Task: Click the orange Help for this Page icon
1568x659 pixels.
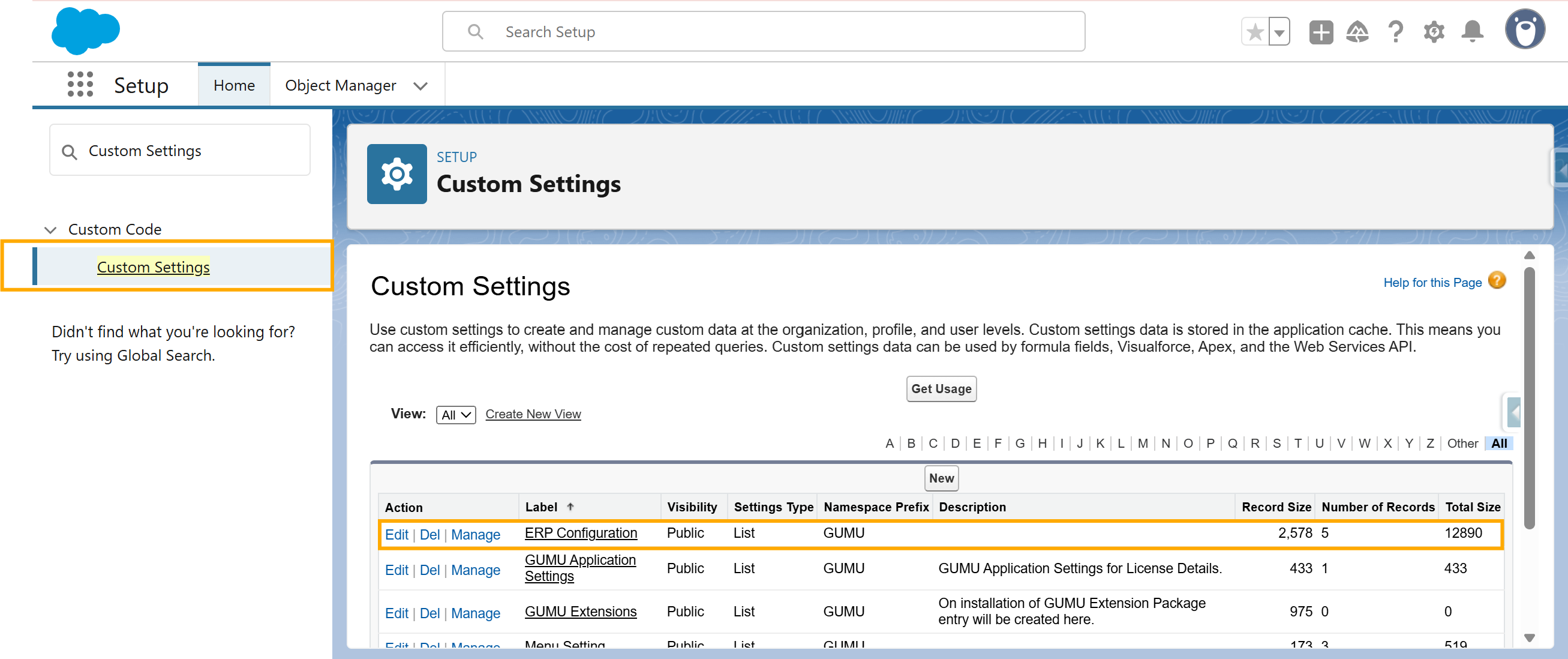Action: [1497, 281]
